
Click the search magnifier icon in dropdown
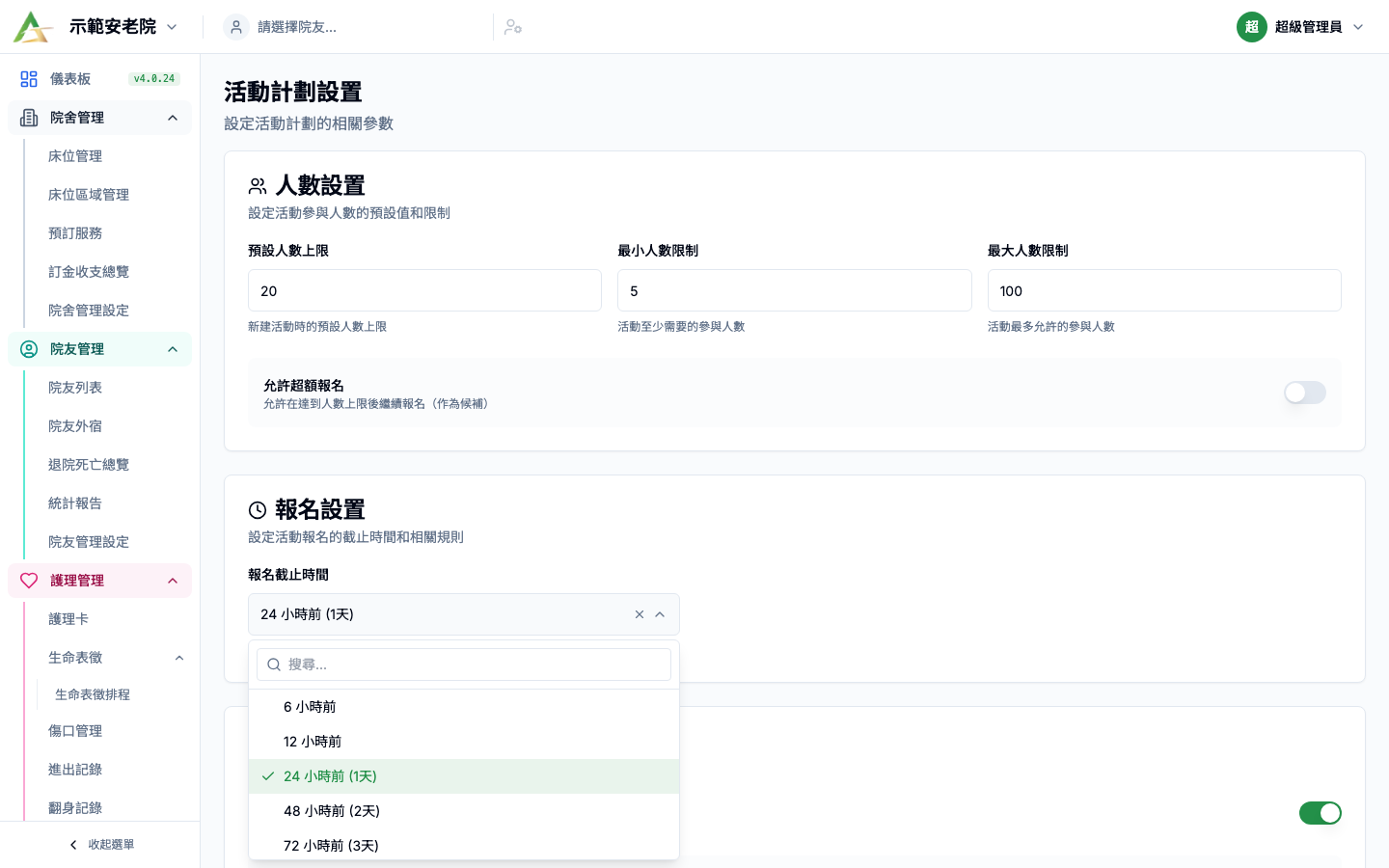tap(274, 665)
